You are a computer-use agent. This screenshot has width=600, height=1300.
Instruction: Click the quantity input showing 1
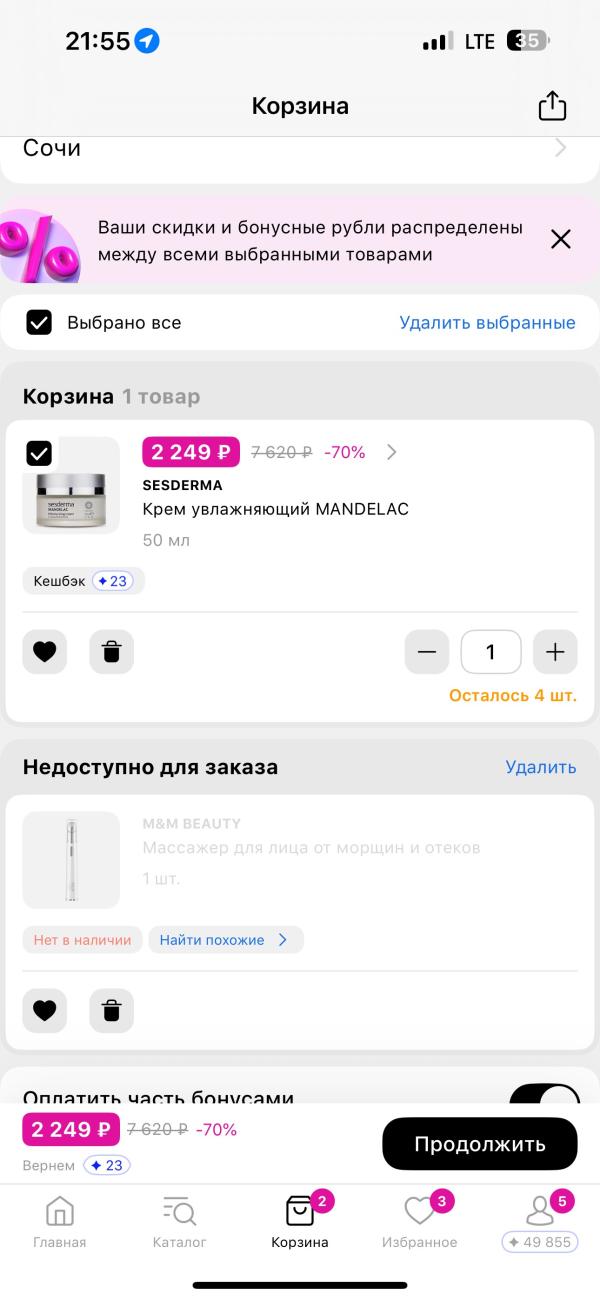pos(491,651)
